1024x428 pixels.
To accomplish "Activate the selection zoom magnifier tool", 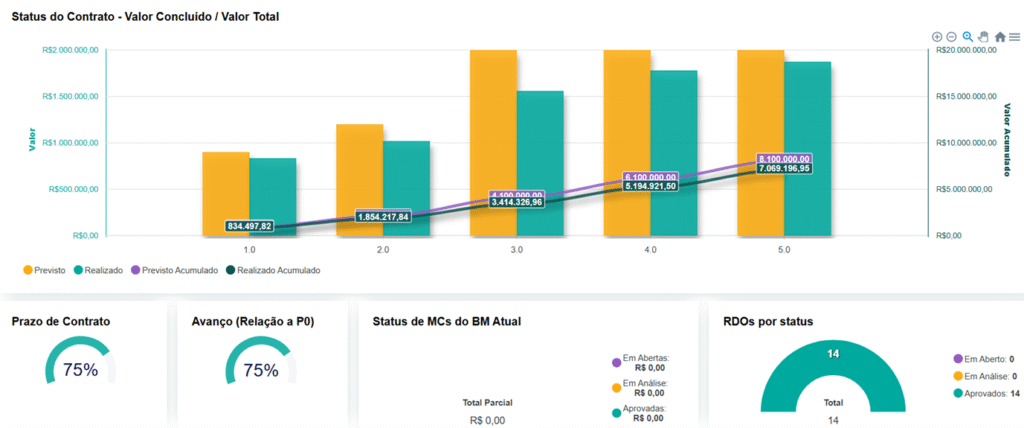I will point(968,37).
